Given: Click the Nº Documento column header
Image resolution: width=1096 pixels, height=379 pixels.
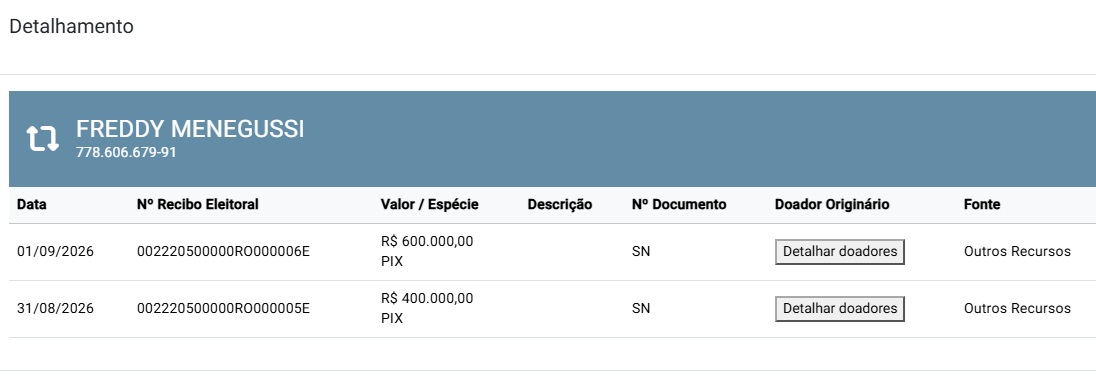Looking at the screenshot, I should pos(679,205).
